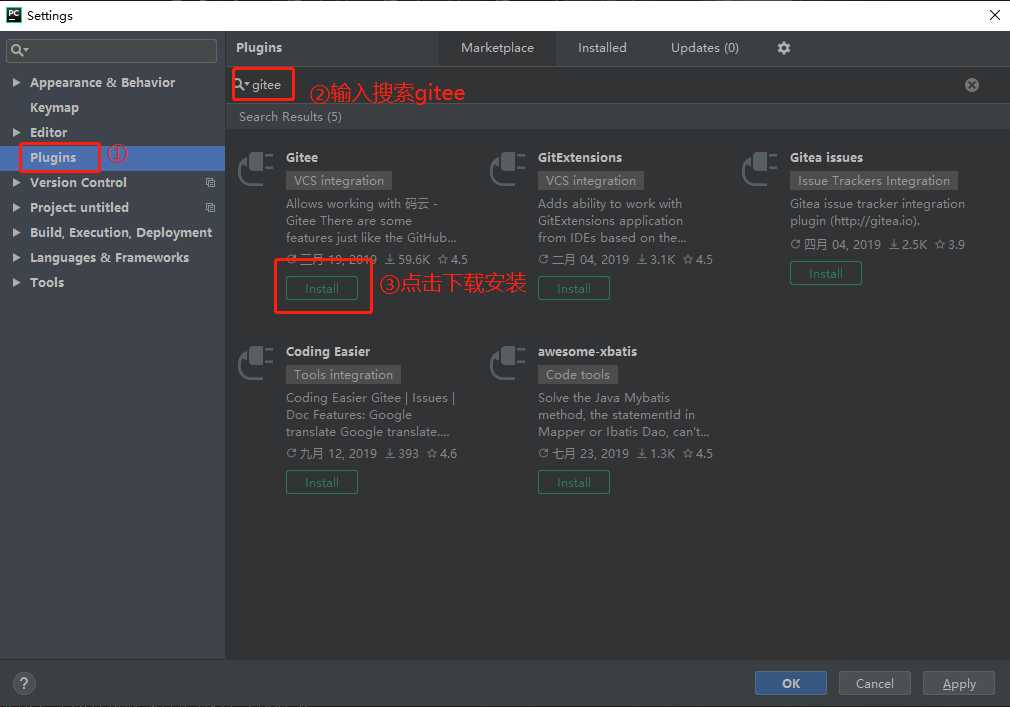Open plugin search history magnifier dropdown

242,85
